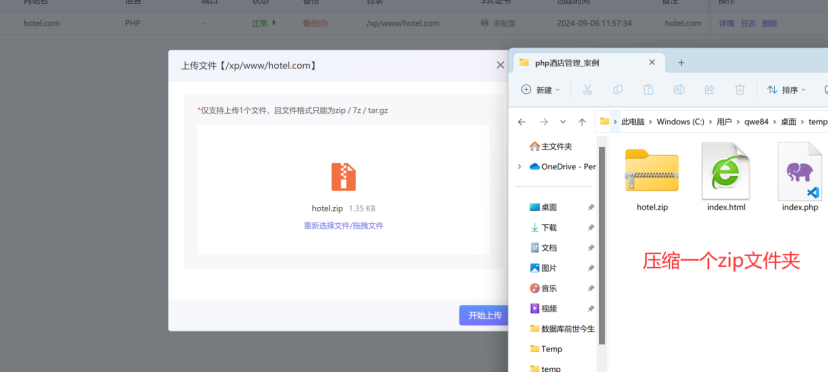Screen dimensions: 828x372
Task: Toggle the 正常 status of hotel.com
Action: tap(264, 23)
